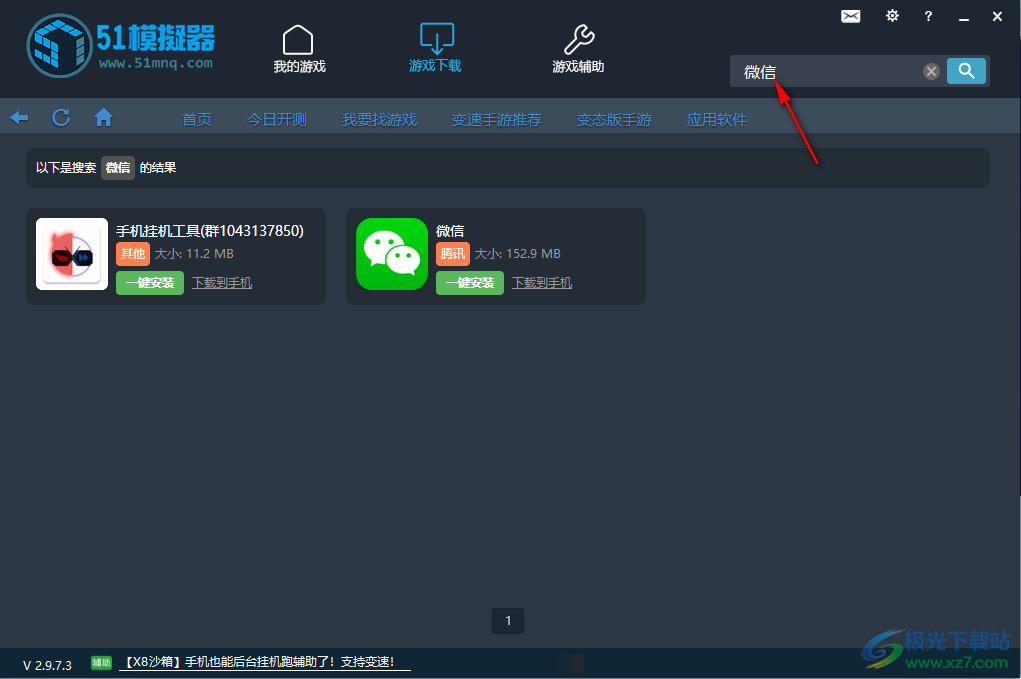This screenshot has width=1021, height=679.
Task: Open the 今日开测 navigation item
Action: click(x=277, y=120)
